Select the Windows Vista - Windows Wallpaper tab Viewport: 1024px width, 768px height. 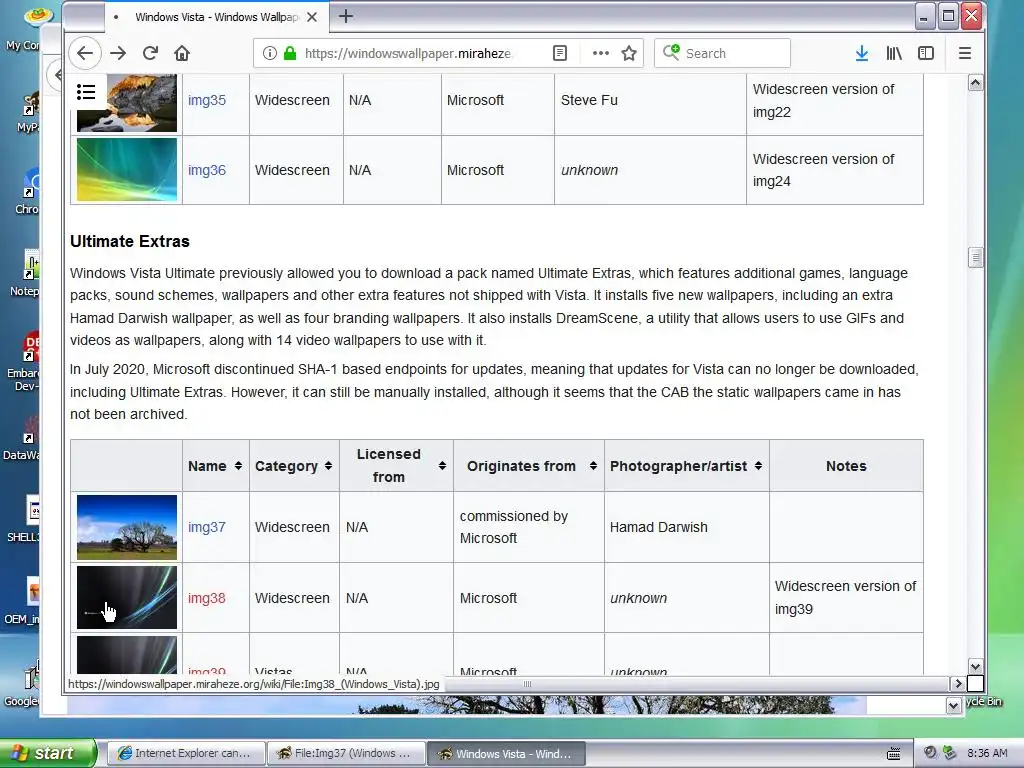pyautogui.click(x=216, y=17)
